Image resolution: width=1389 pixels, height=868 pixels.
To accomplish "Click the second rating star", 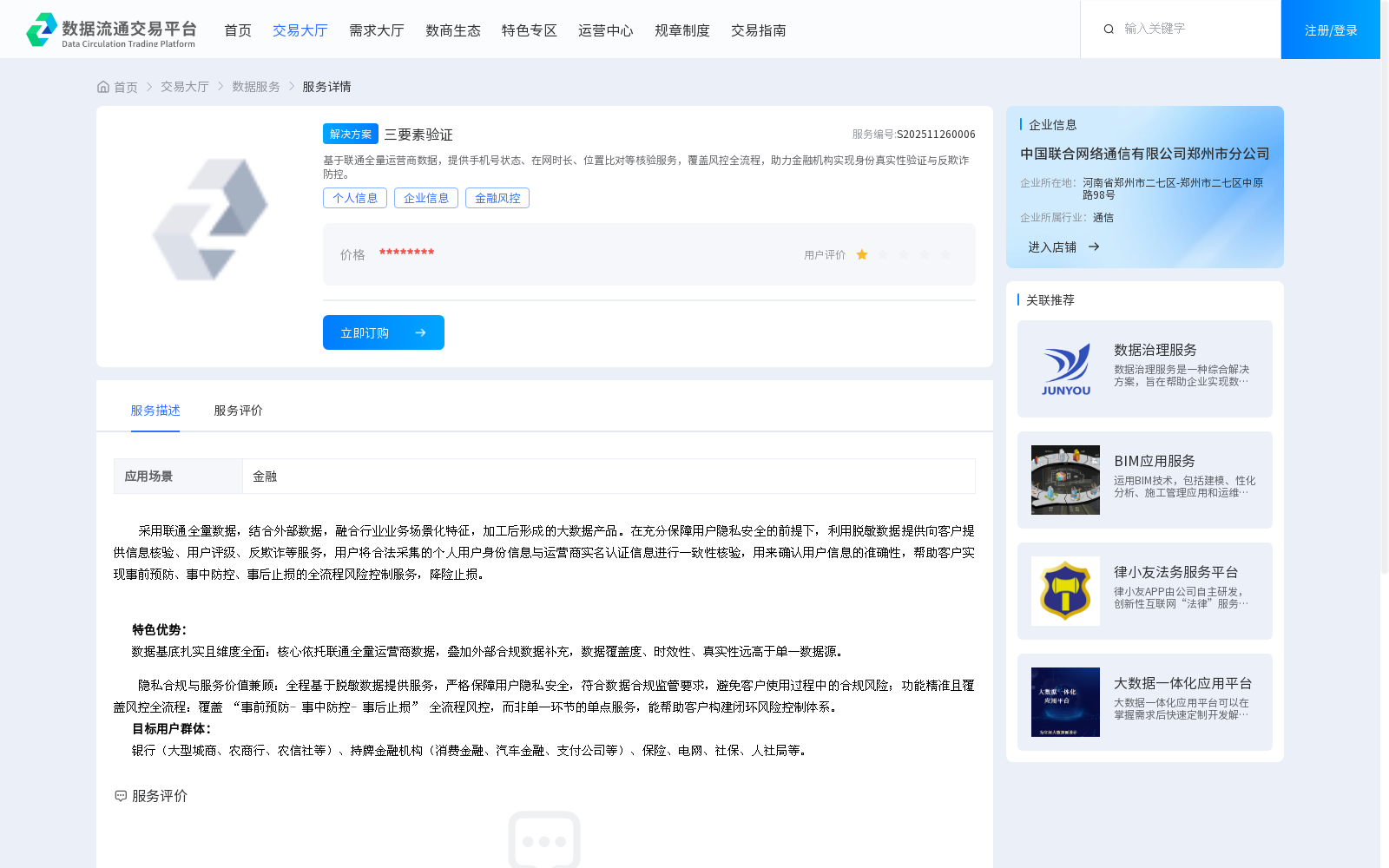I will tap(883, 254).
